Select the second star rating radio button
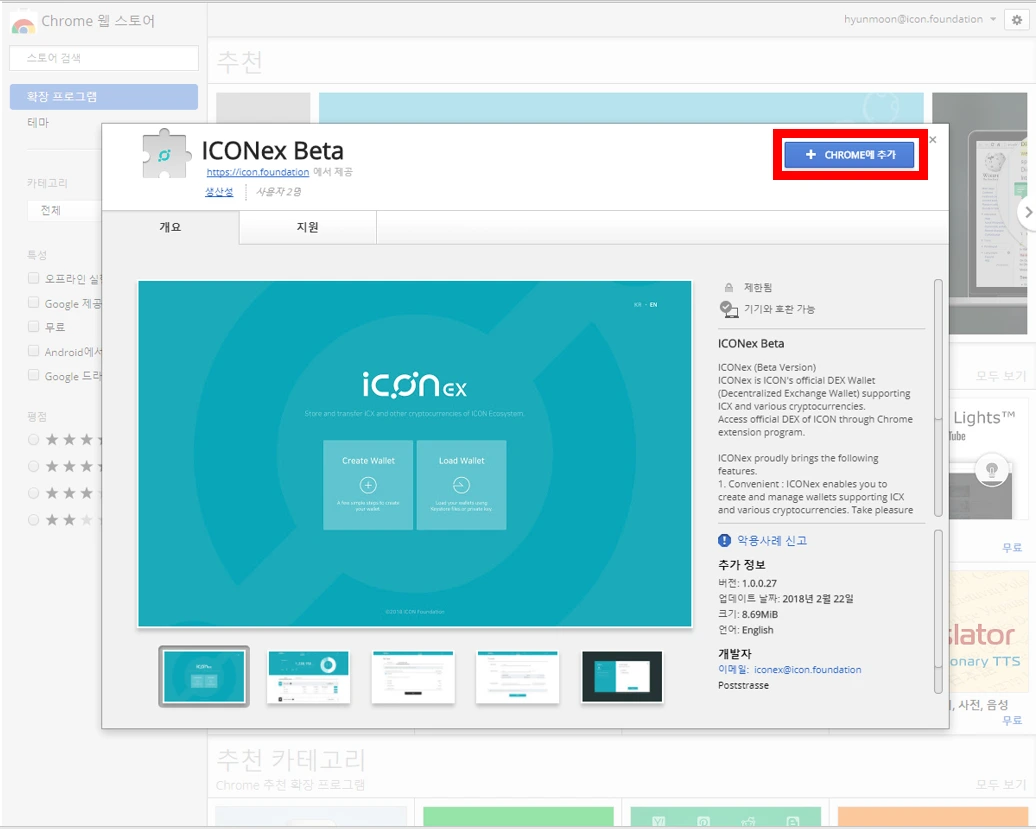The height and width of the screenshot is (829, 1036). [x=33, y=466]
